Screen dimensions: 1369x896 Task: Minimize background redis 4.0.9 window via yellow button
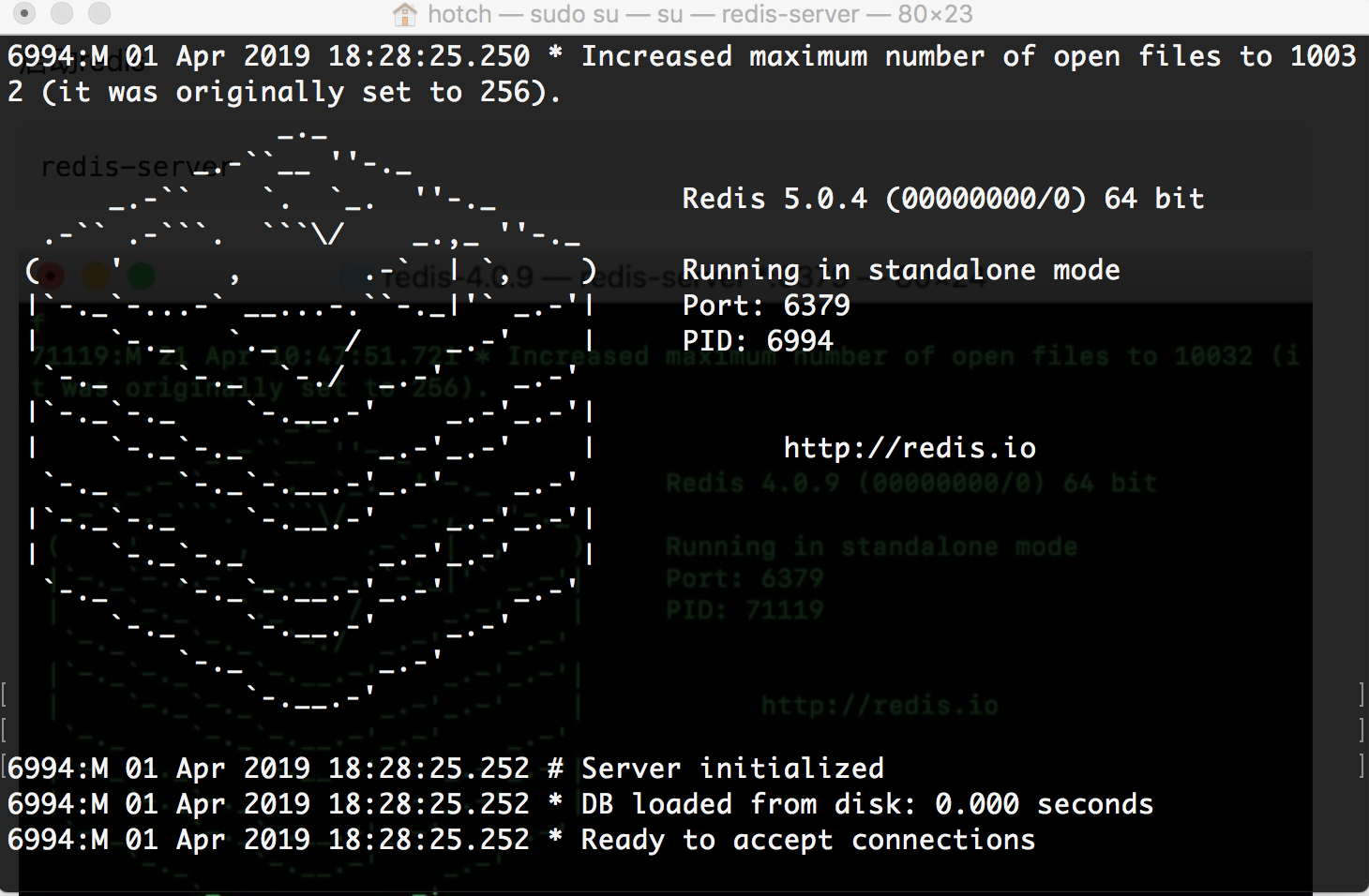[x=96, y=276]
